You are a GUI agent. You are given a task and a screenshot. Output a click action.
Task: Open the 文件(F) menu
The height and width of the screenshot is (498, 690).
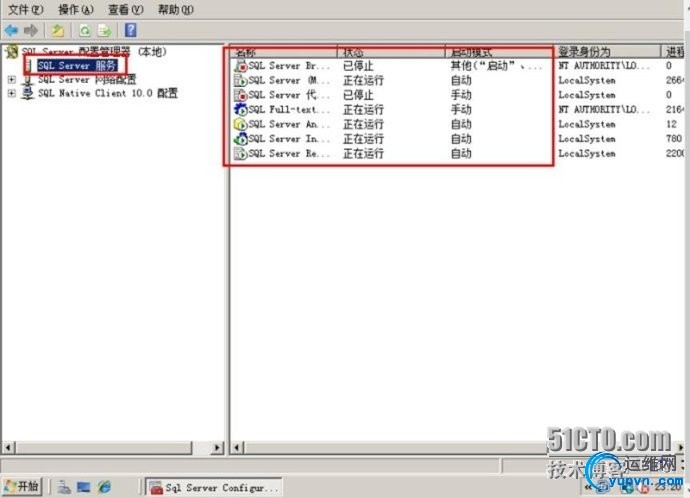(26, 9)
